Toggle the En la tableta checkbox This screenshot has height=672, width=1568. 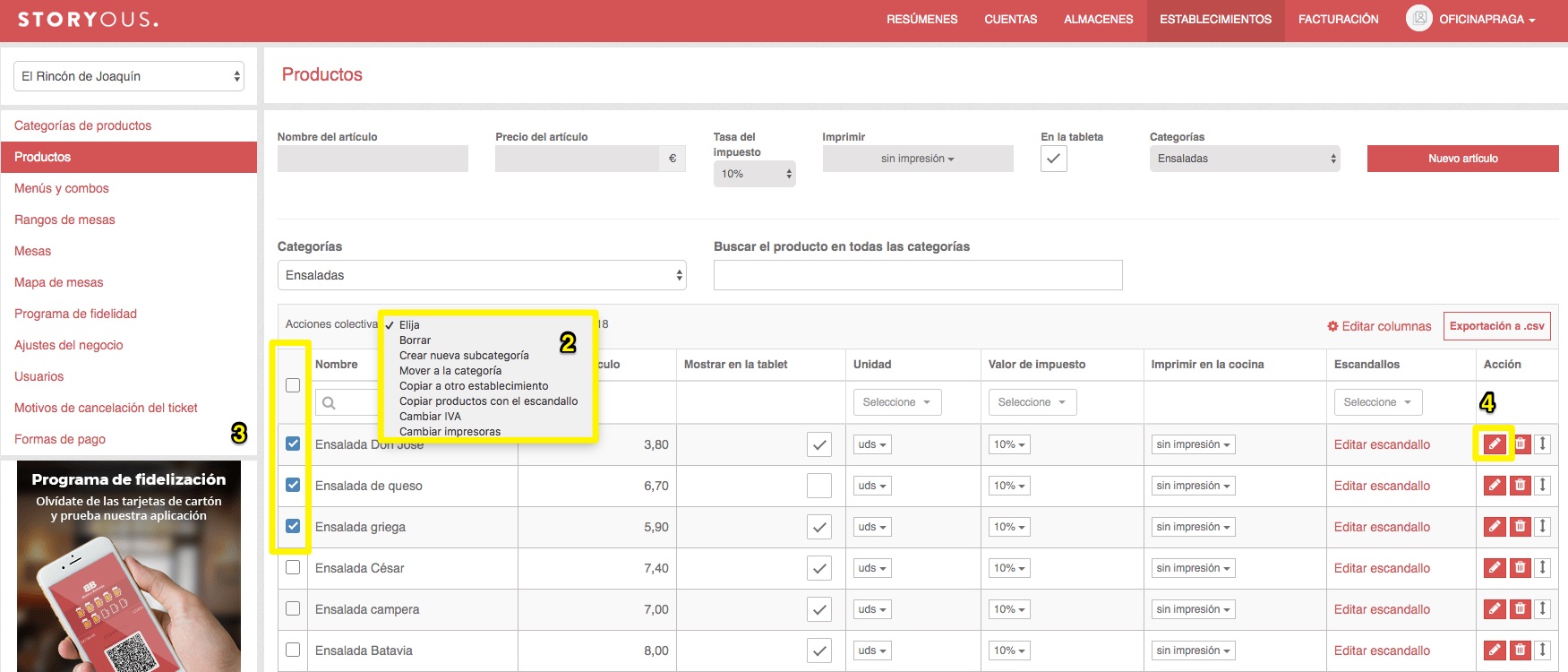[x=1054, y=159]
